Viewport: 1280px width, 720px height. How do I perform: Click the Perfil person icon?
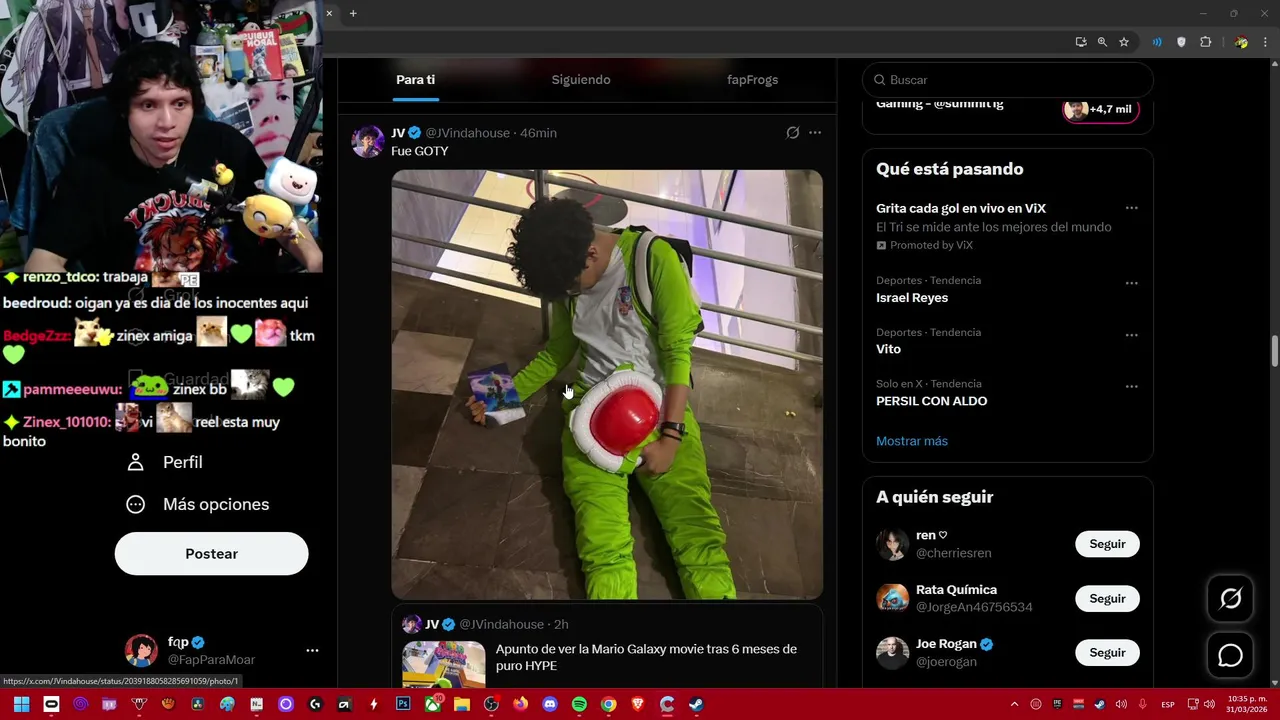click(x=136, y=462)
